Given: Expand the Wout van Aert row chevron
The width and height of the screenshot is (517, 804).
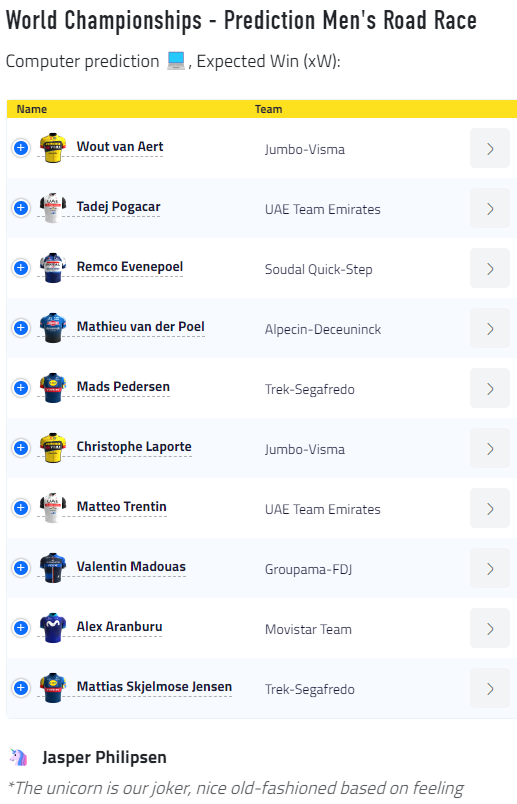Looking at the screenshot, I should 490,149.
